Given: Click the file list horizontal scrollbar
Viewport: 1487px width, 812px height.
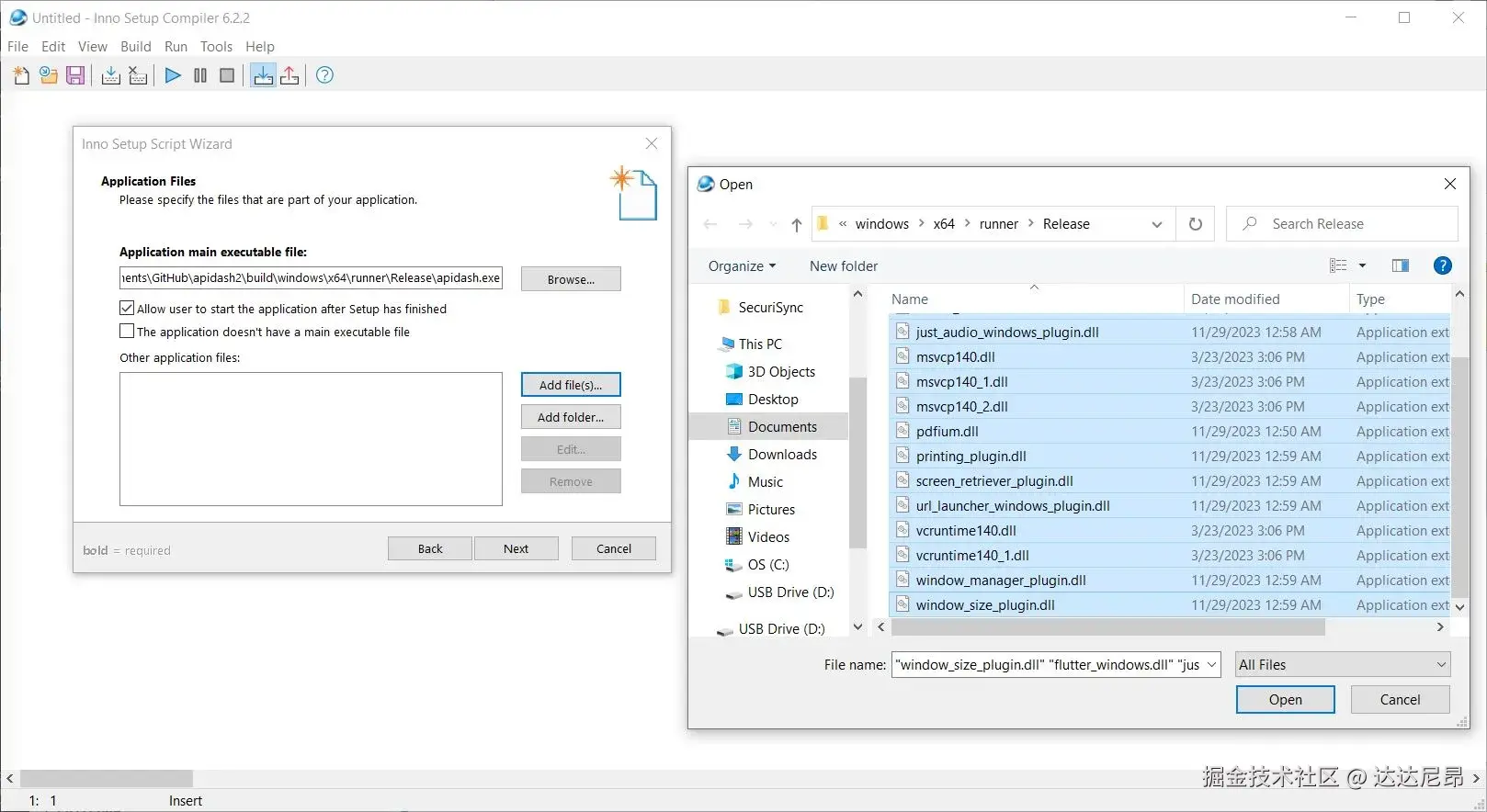Looking at the screenshot, I should tap(1108, 627).
